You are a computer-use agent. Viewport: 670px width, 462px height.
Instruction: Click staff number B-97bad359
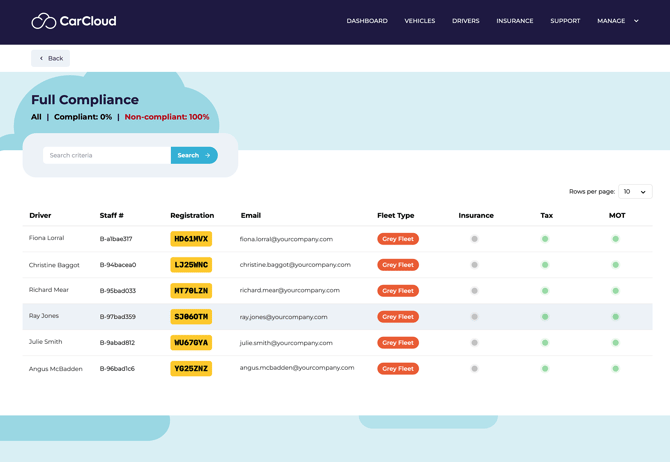[118, 317]
